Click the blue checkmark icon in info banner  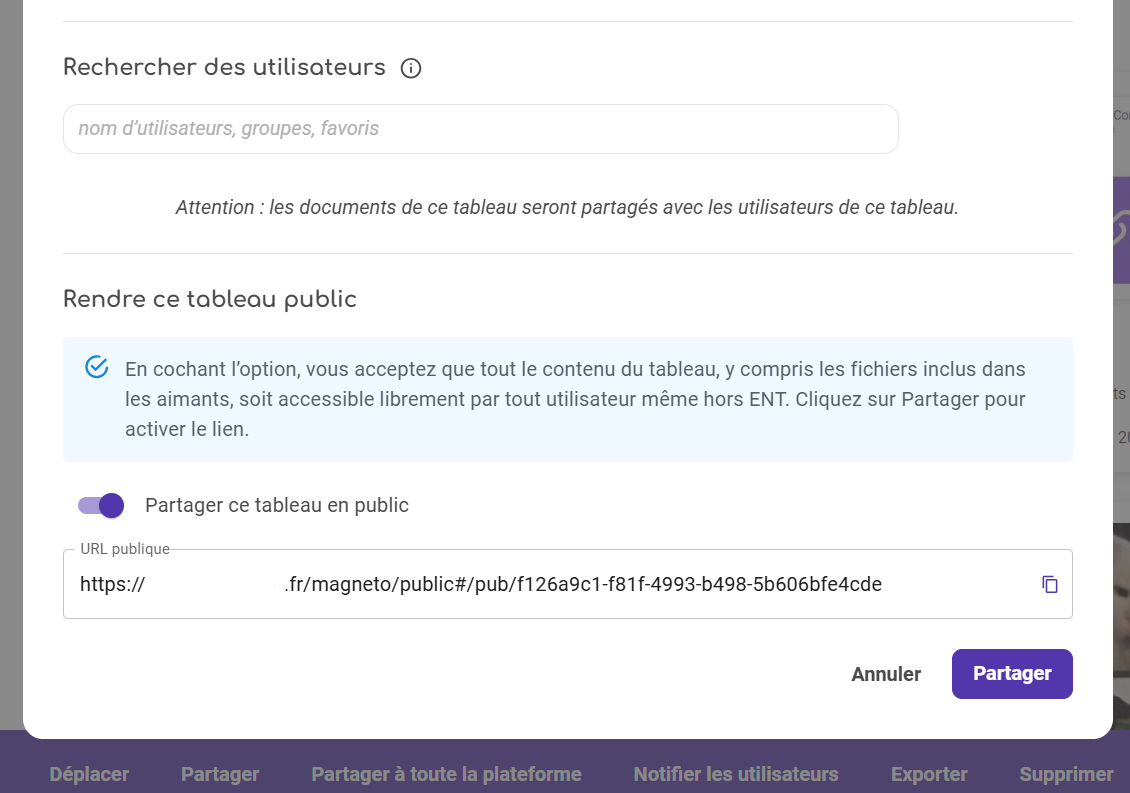(x=97, y=367)
